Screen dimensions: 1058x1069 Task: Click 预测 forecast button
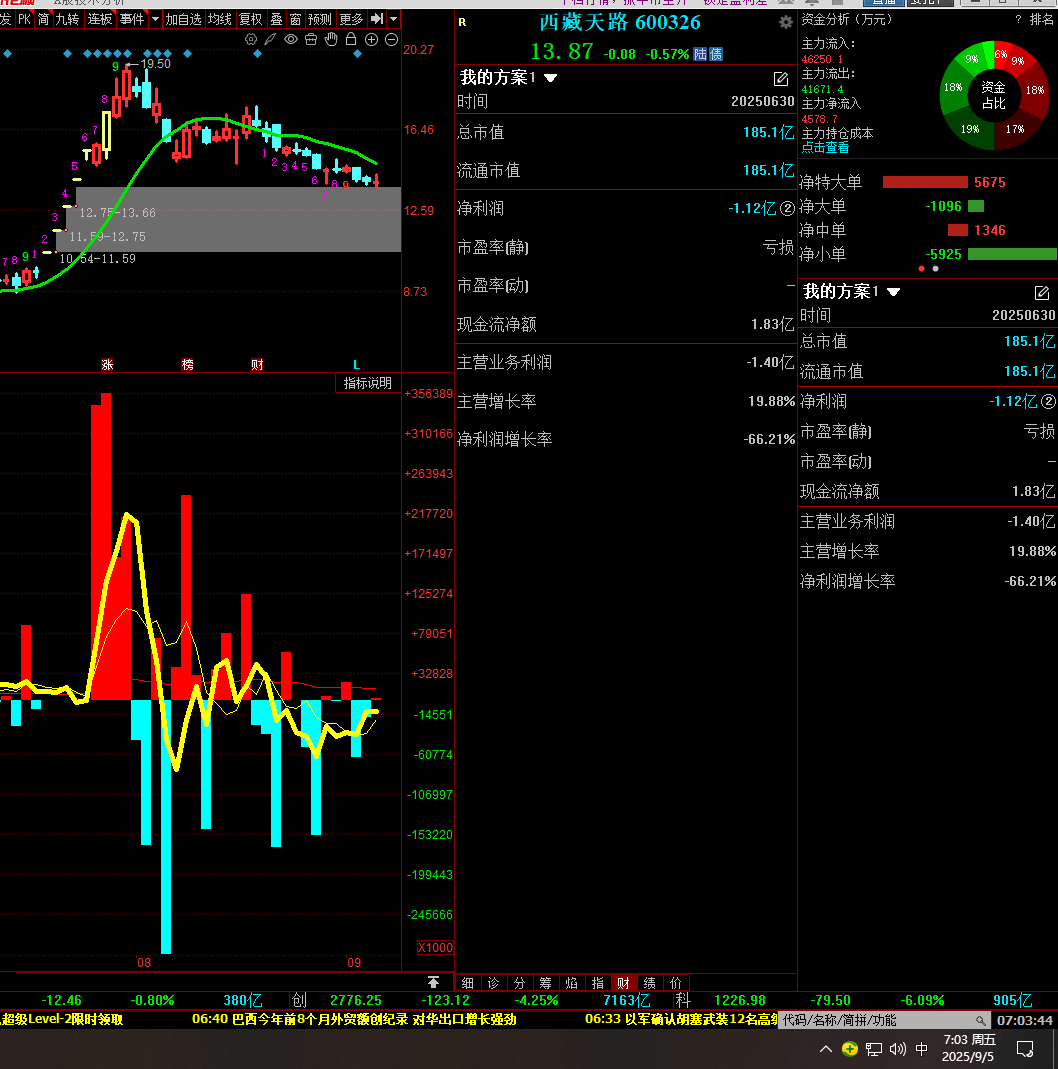[x=320, y=18]
